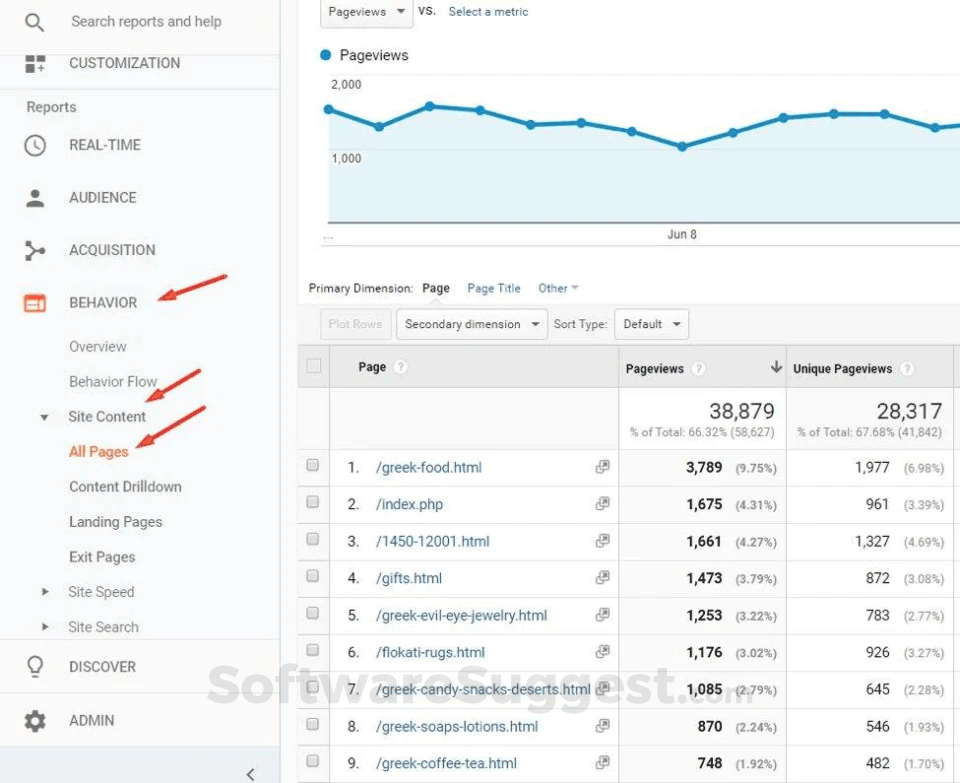
Task: Click the Select a metric link
Action: pyautogui.click(x=488, y=12)
